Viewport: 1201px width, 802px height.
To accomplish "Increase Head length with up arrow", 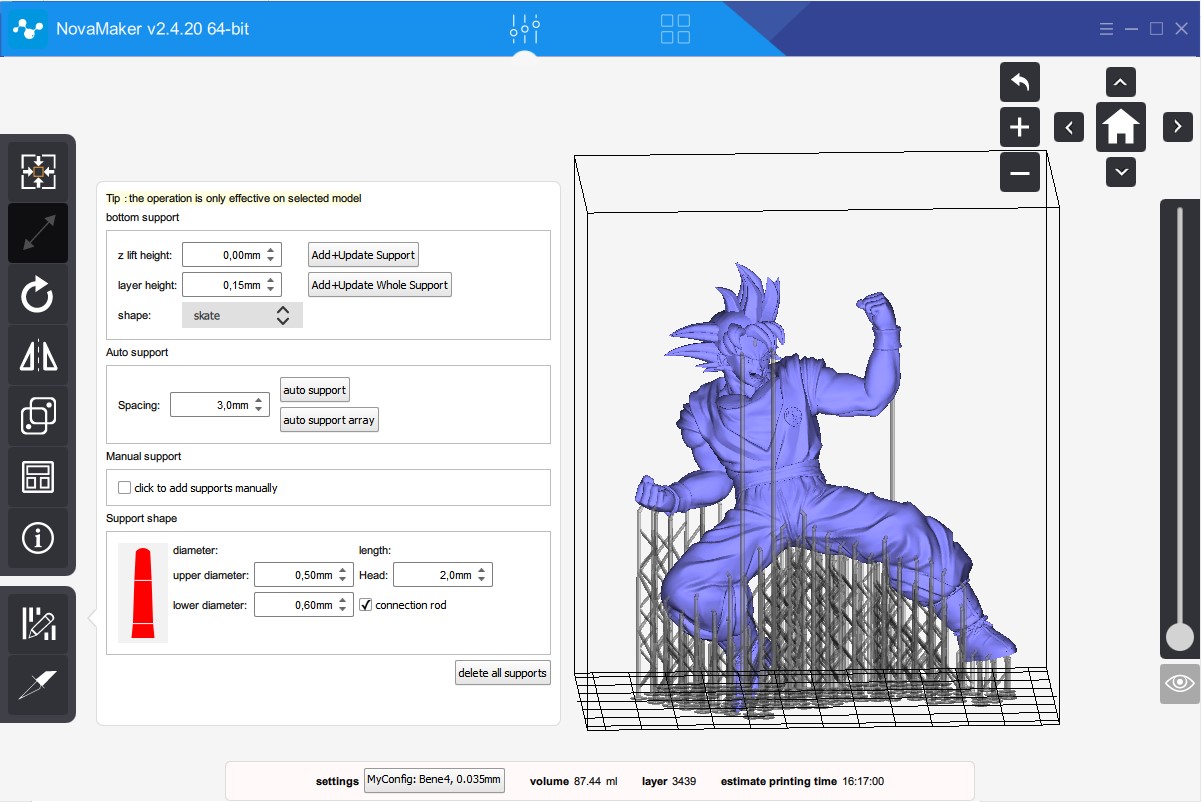I will pos(483,570).
